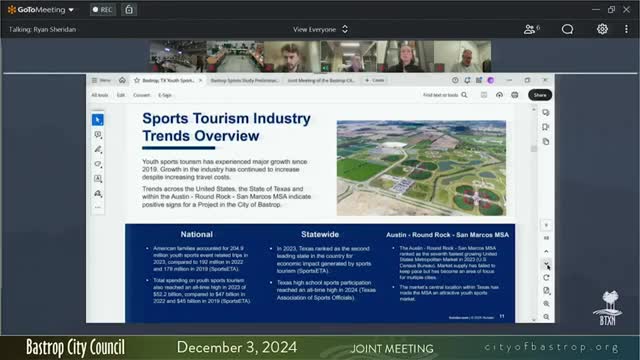This screenshot has width=640, height=360.
Task: Click the Share button
Action: click(x=540, y=95)
